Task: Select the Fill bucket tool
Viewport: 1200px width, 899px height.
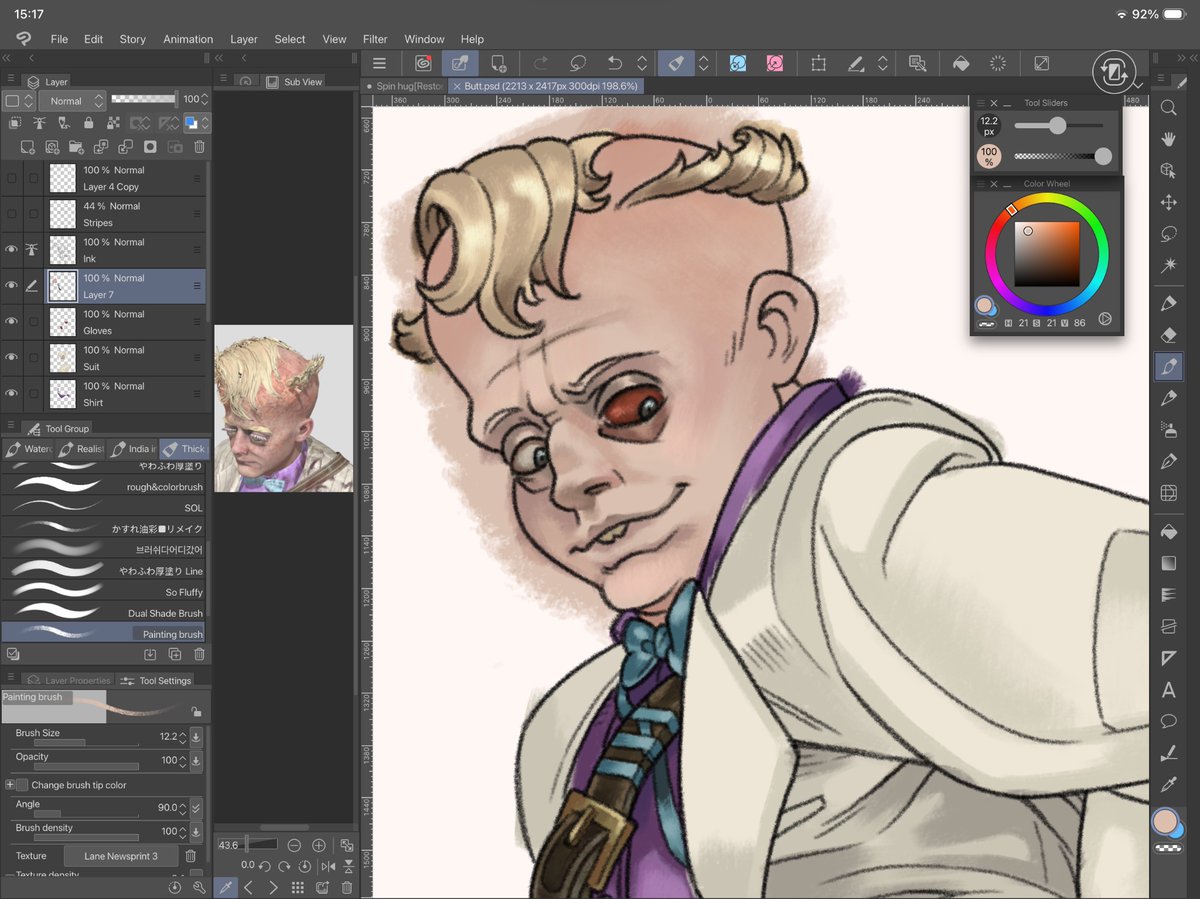Action: (x=1168, y=532)
